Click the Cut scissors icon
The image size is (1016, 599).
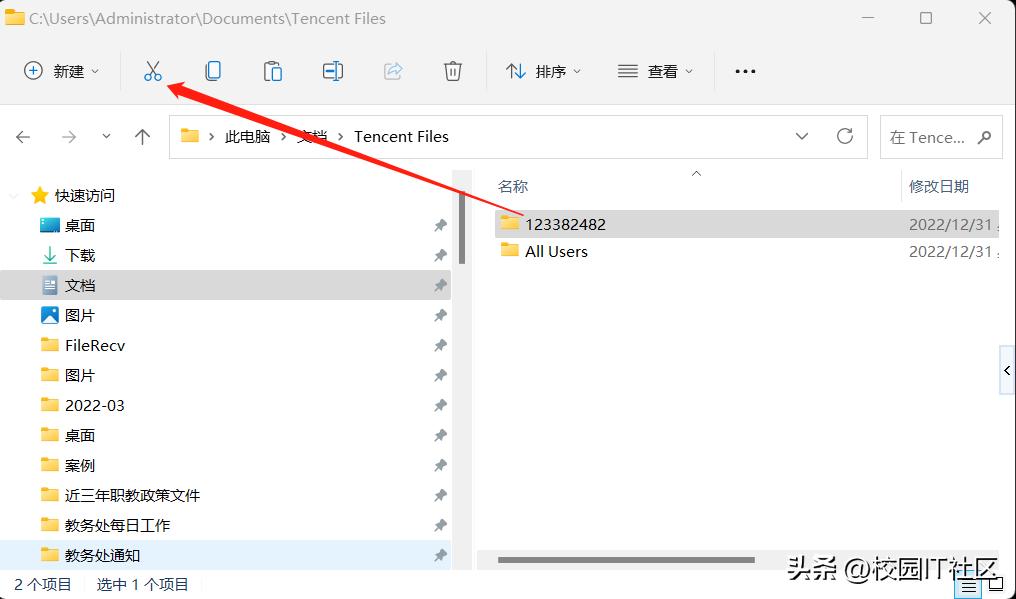152,71
